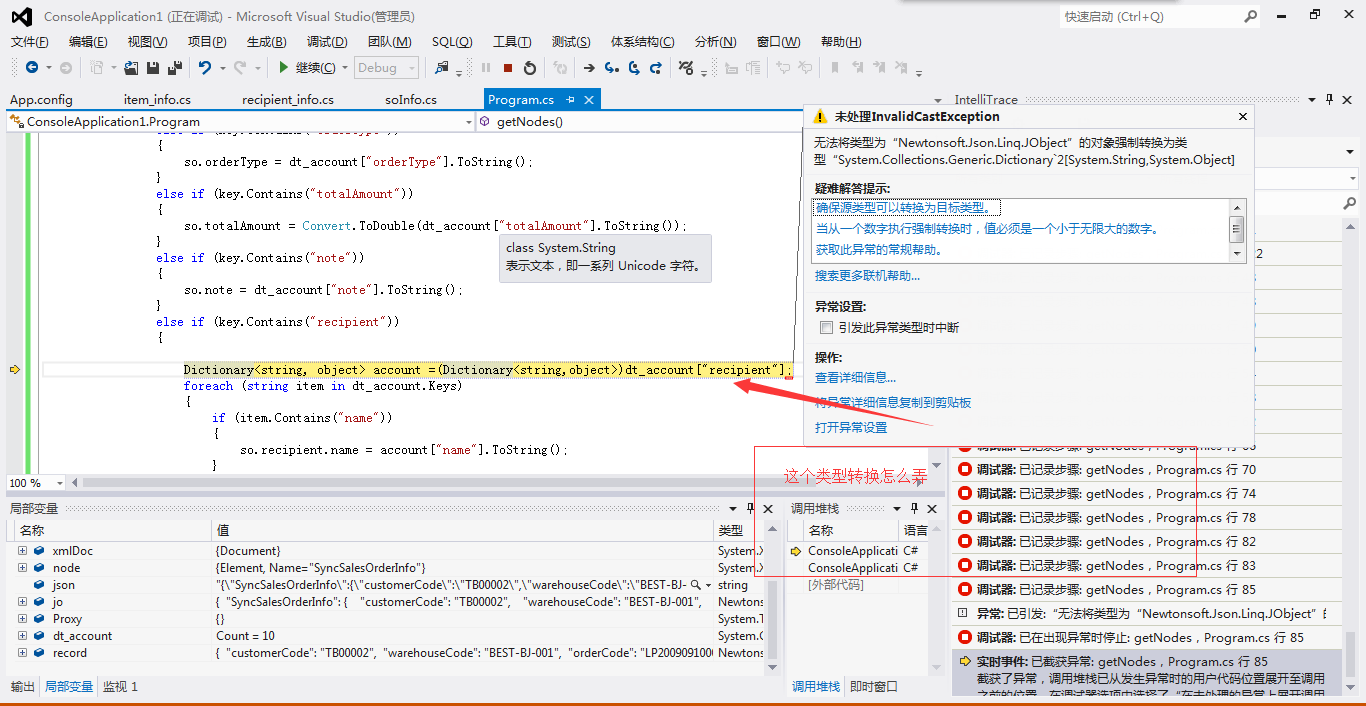Click the Open File icon in toolbar
Image resolution: width=1366 pixels, height=706 pixels.
(132, 68)
